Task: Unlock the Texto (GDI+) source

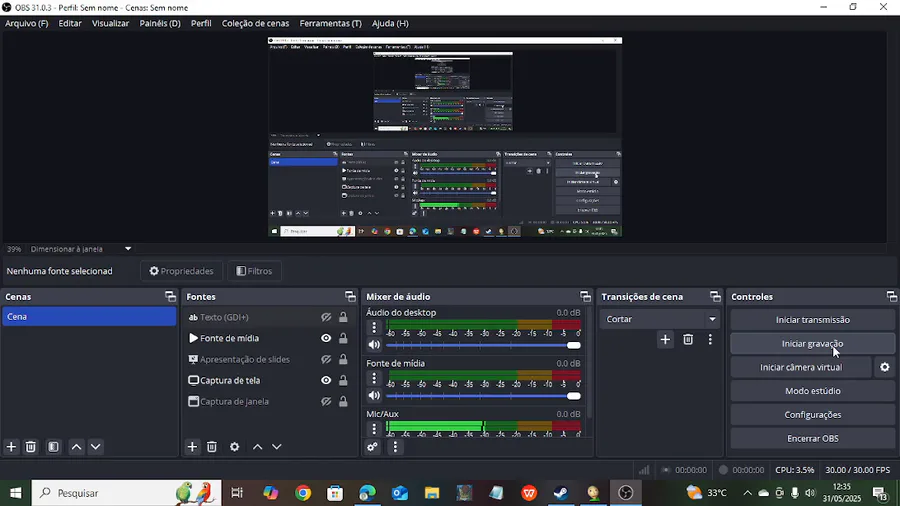Action: [x=343, y=317]
